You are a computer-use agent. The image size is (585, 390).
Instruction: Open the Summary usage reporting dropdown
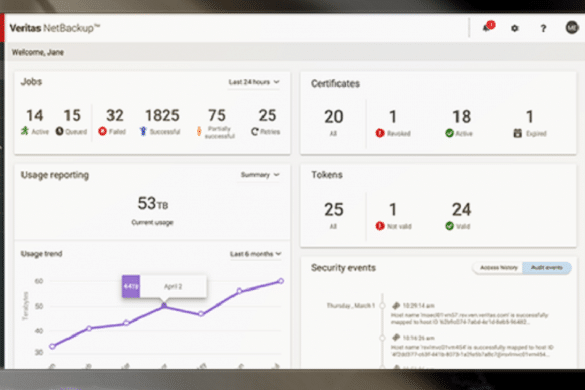pyautogui.click(x=260, y=175)
